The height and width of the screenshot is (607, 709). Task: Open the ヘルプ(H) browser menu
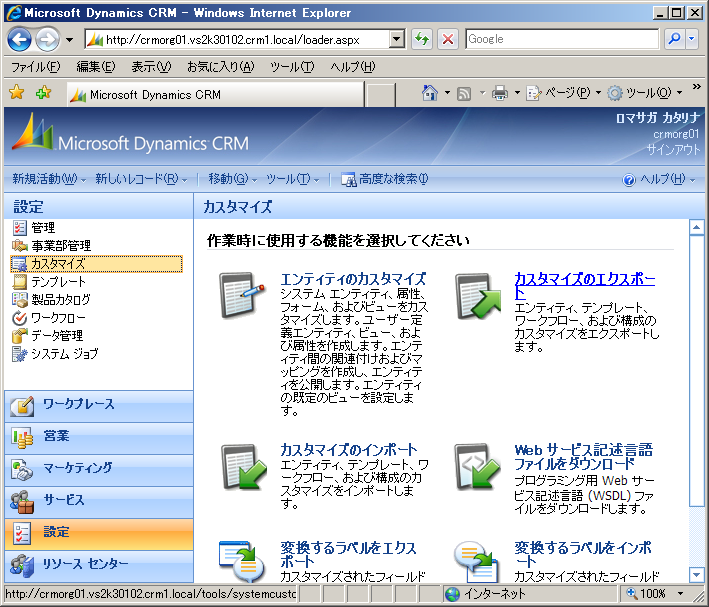[353, 67]
